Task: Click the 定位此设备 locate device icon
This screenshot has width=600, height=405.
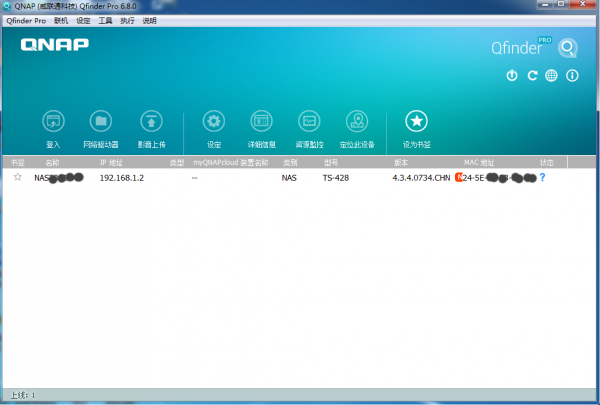Action: [356, 122]
